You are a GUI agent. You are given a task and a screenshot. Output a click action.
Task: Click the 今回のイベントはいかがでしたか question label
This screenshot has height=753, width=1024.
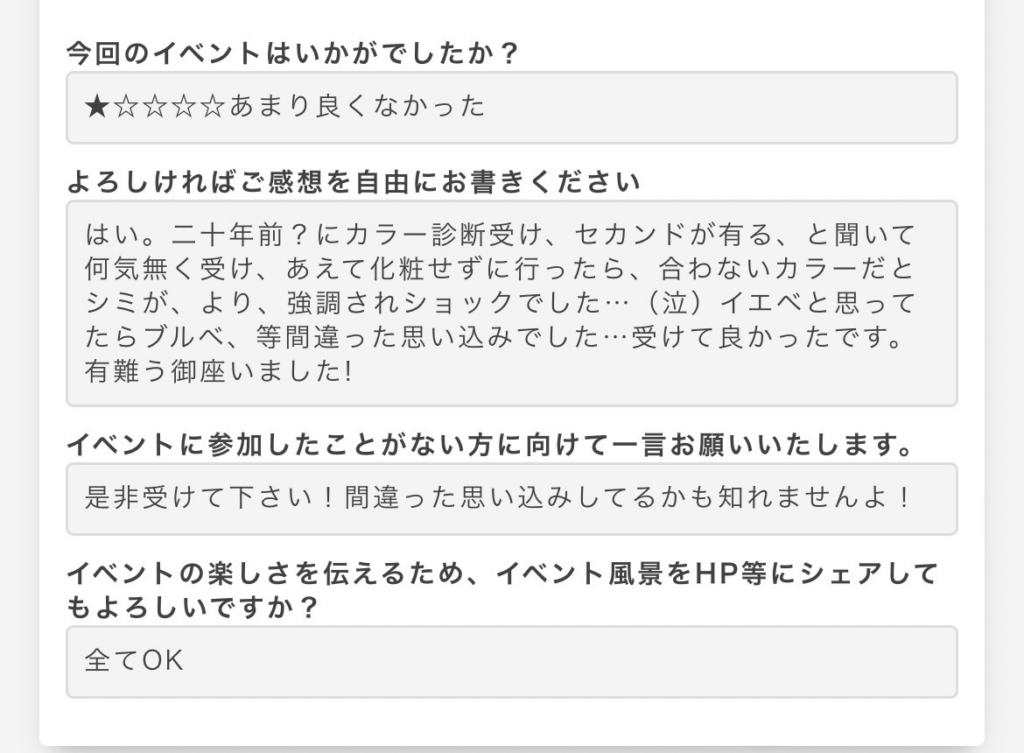click(x=292, y=53)
